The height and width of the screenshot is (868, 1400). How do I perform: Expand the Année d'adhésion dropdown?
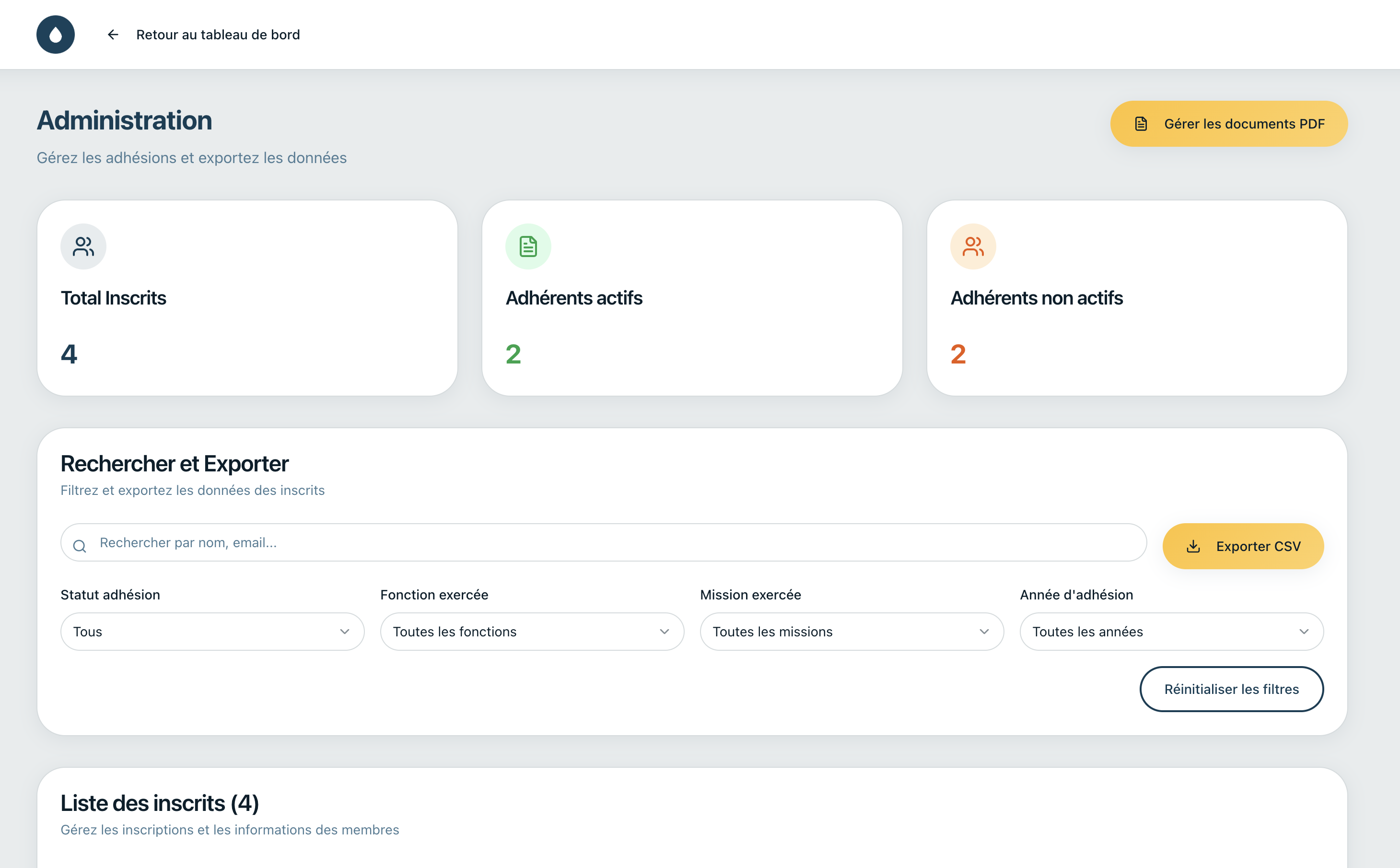click(1171, 632)
